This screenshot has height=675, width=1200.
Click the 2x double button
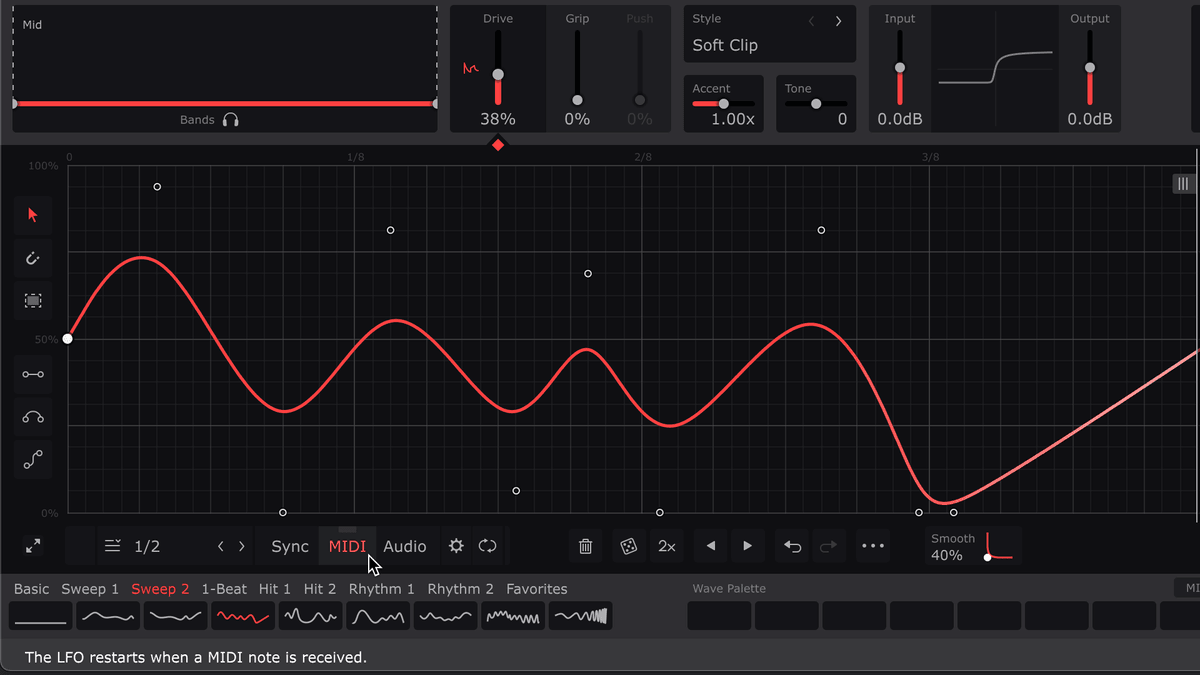(x=667, y=546)
